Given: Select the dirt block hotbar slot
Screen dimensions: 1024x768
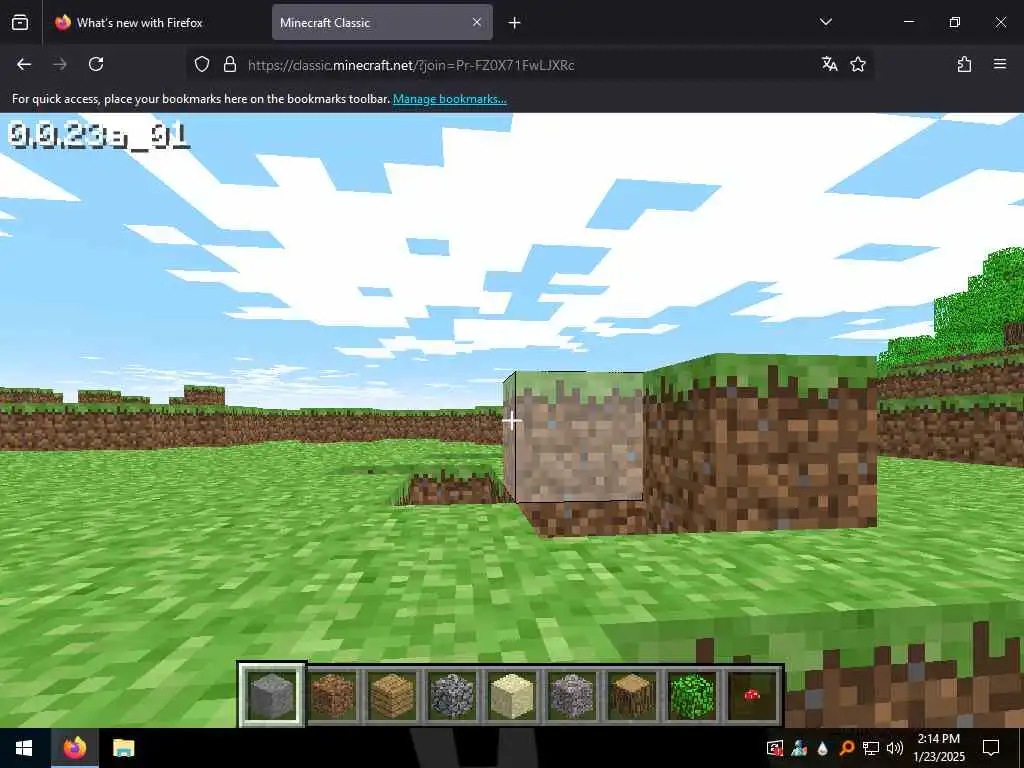Looking at the screenshot, I should point(332,695).
